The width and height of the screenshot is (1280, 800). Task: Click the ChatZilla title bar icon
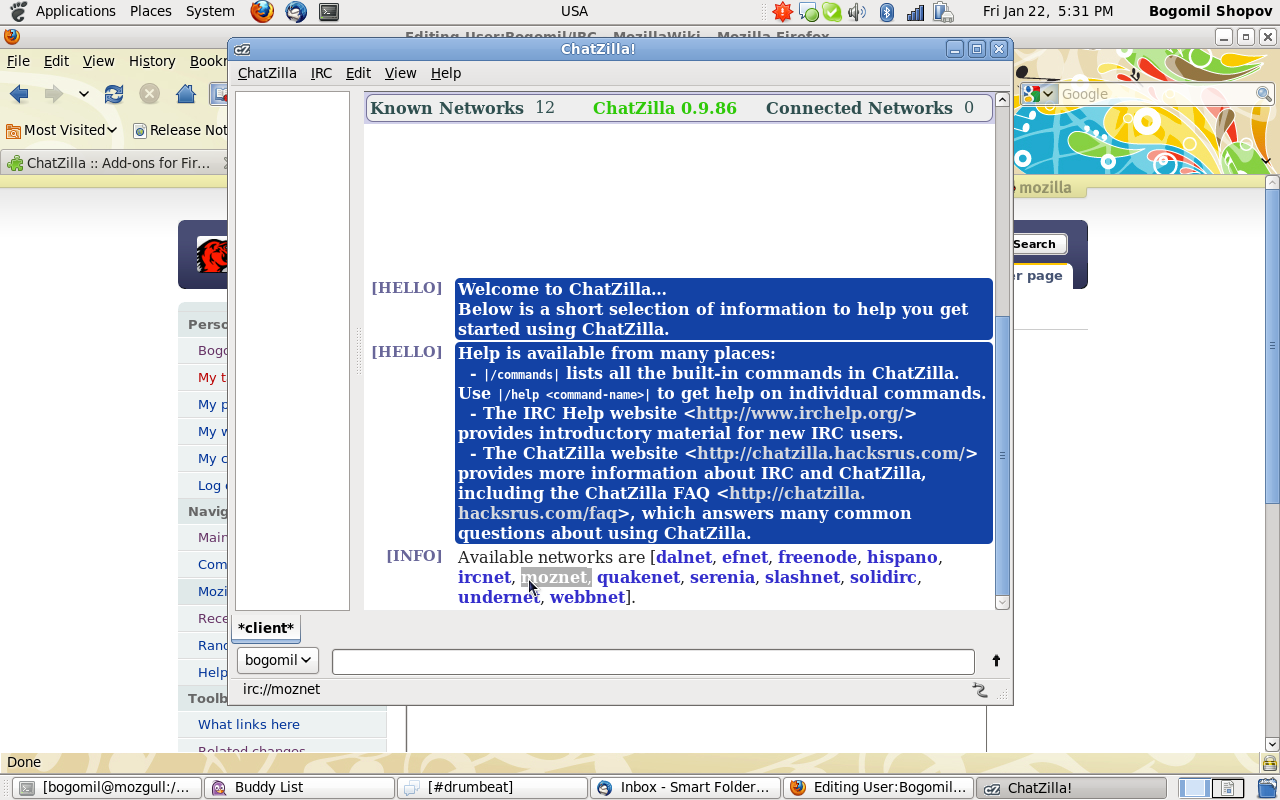[x=242, y=49]
